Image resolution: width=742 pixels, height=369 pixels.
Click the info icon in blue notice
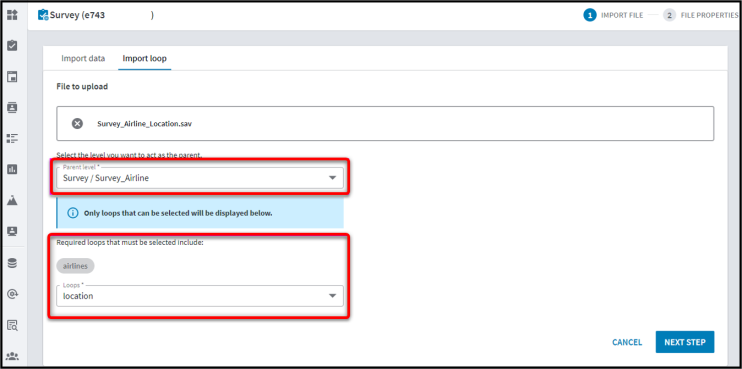click(72, 213)
